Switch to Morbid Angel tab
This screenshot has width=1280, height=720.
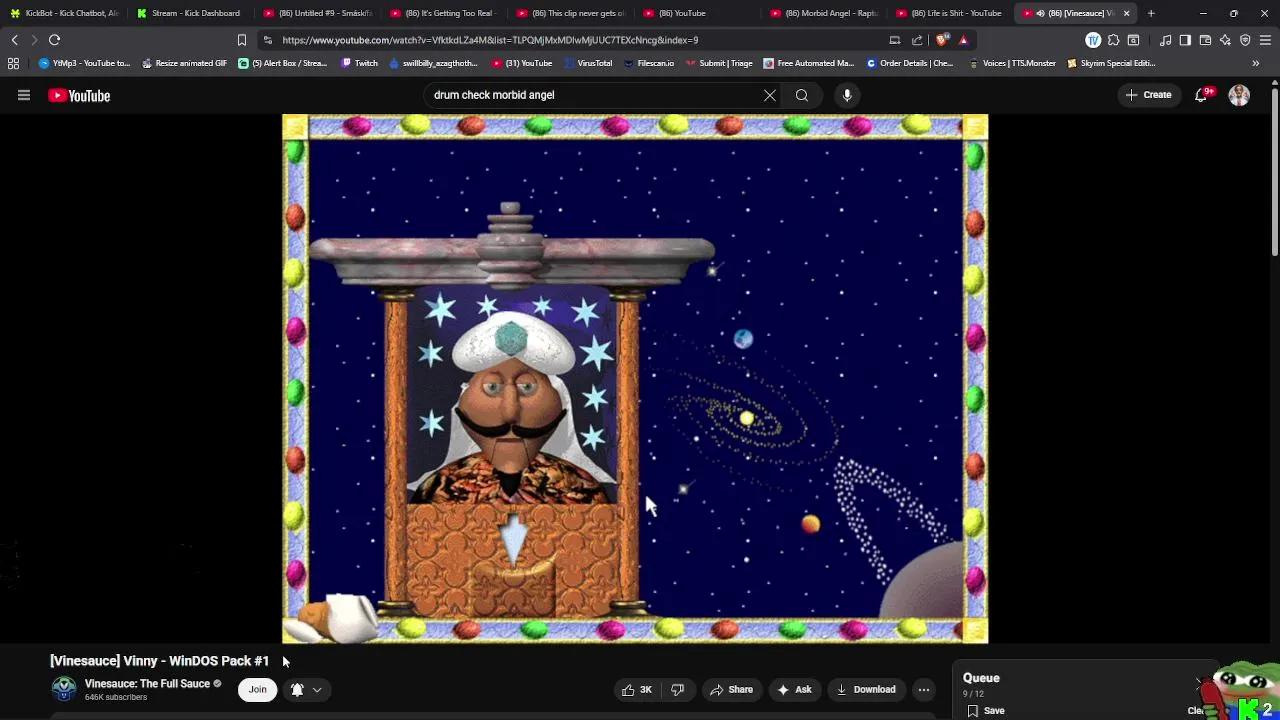pos(824,13)
